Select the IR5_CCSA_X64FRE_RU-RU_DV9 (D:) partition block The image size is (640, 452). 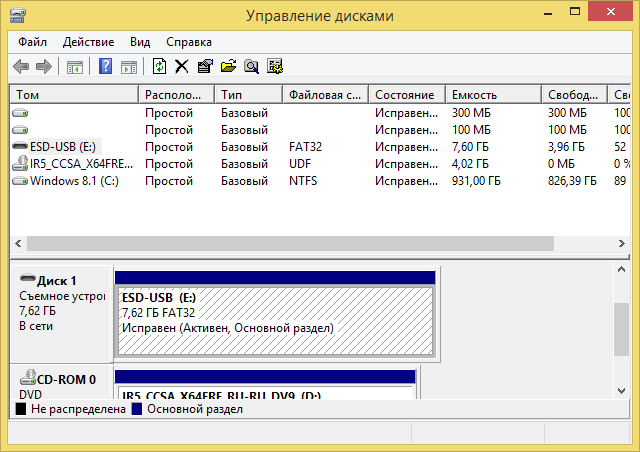[x=265, y=384]
